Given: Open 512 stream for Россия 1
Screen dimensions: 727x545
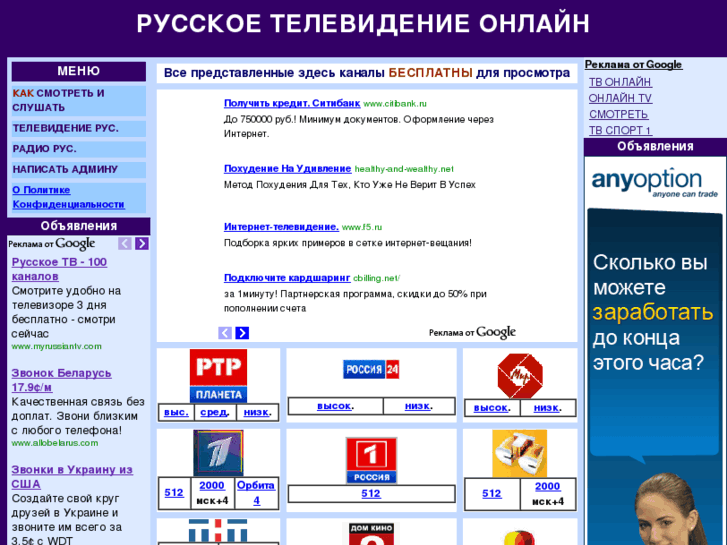Looking at the screenshot, I should (x=371, y=494).
